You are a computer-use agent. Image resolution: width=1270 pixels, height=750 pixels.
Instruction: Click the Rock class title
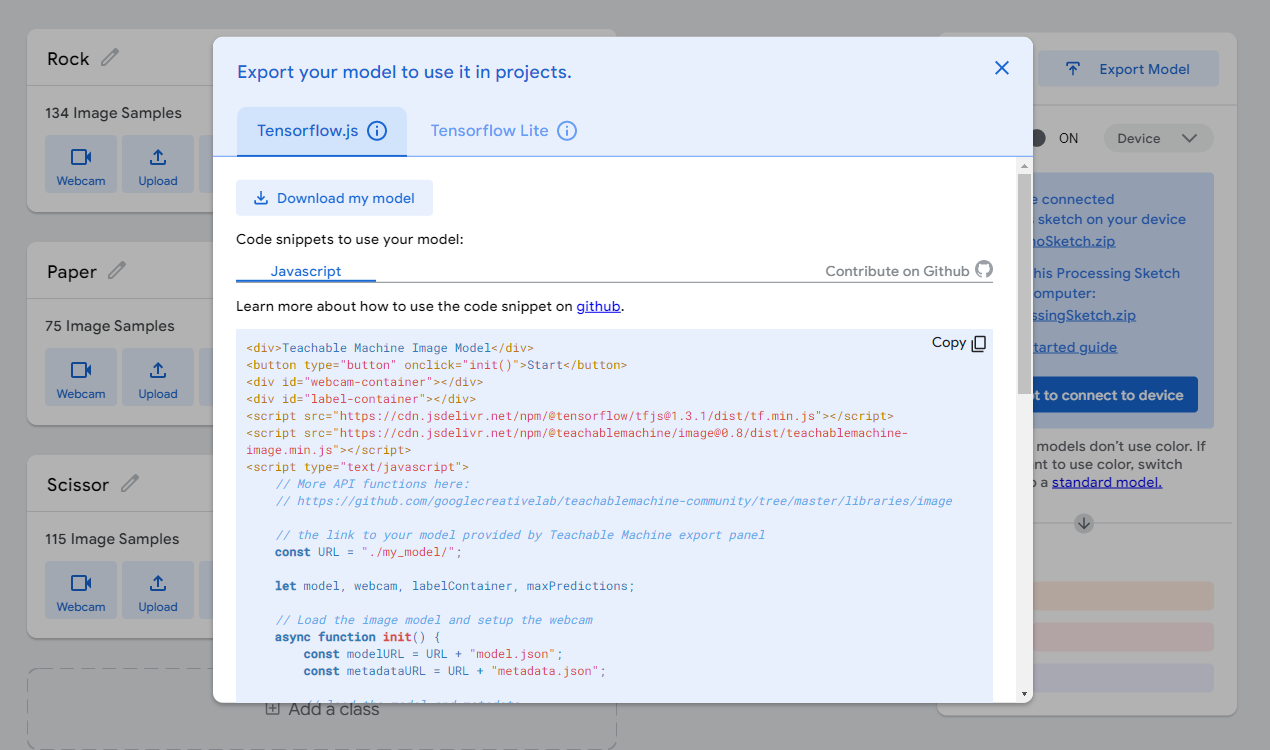(x=68, y=59)
